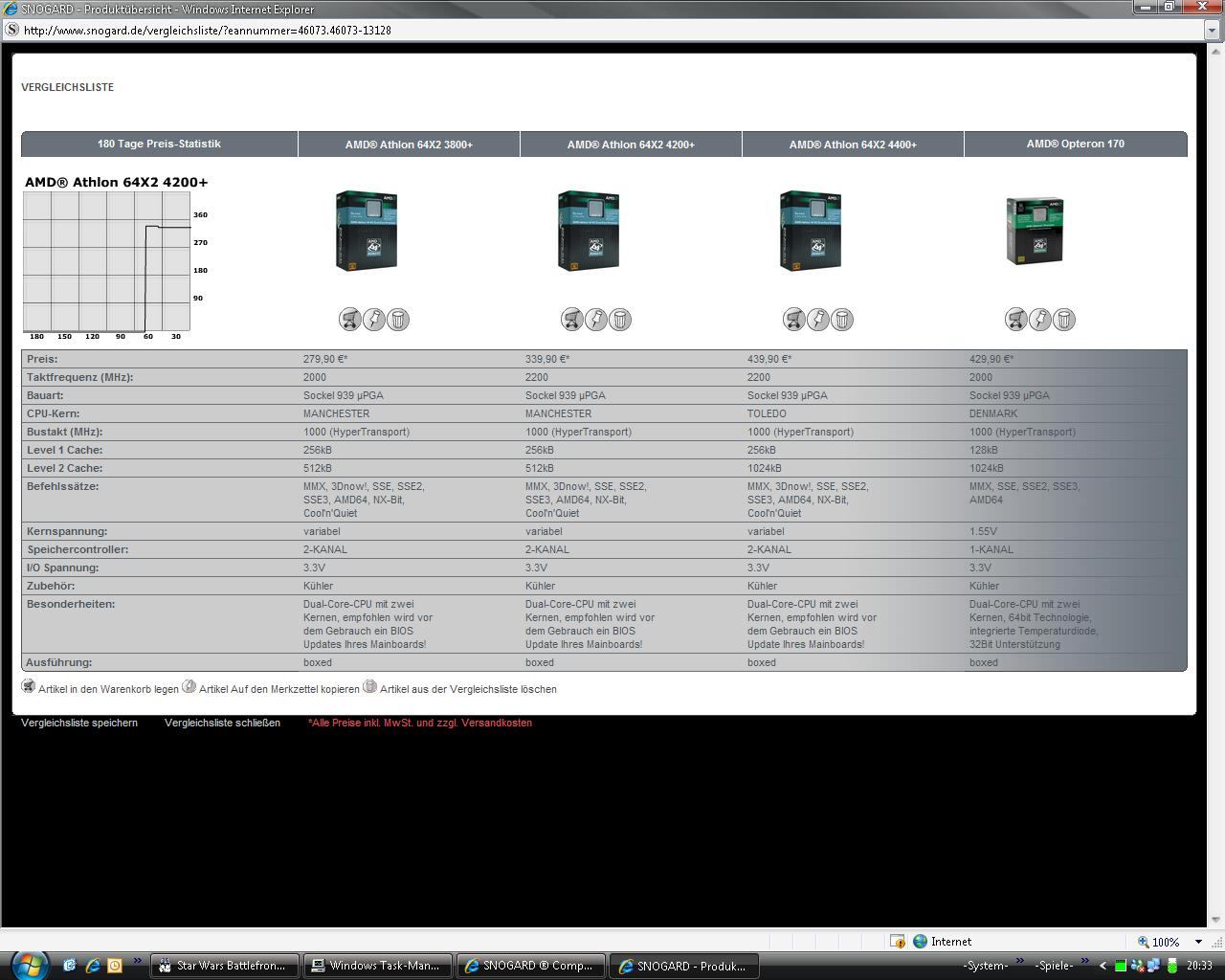
Task: Click the Besonderheiten: row label
Action: coord(71,604)
